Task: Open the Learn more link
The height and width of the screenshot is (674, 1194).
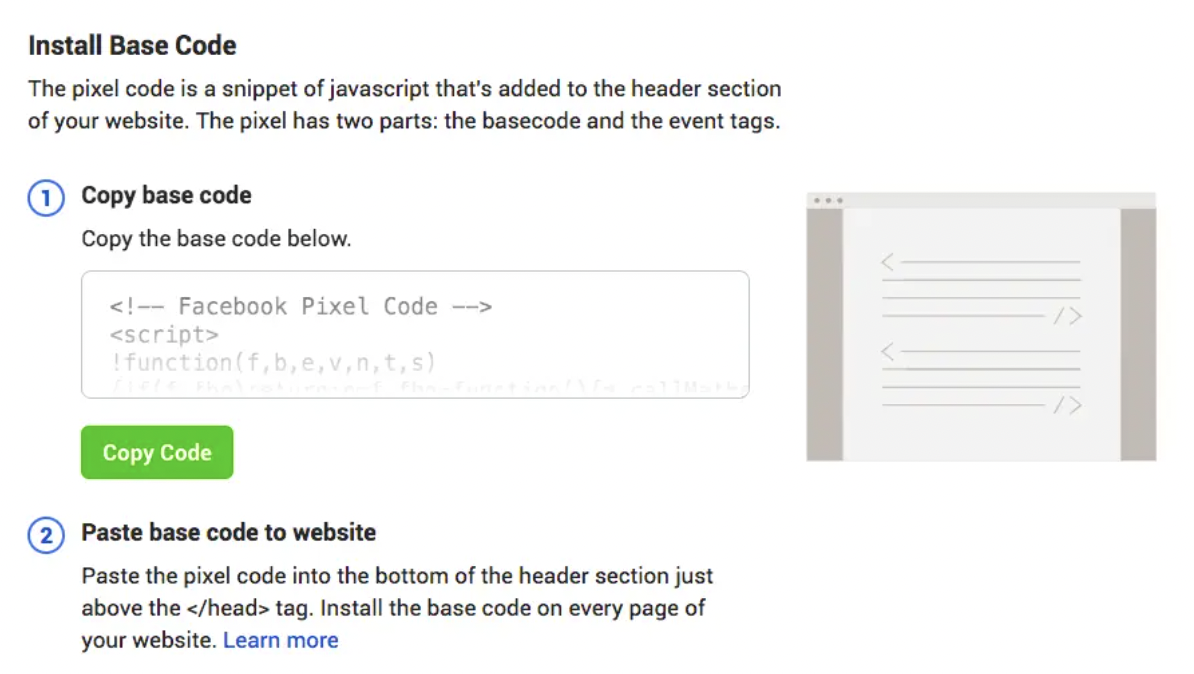Action: coord(280,640)
